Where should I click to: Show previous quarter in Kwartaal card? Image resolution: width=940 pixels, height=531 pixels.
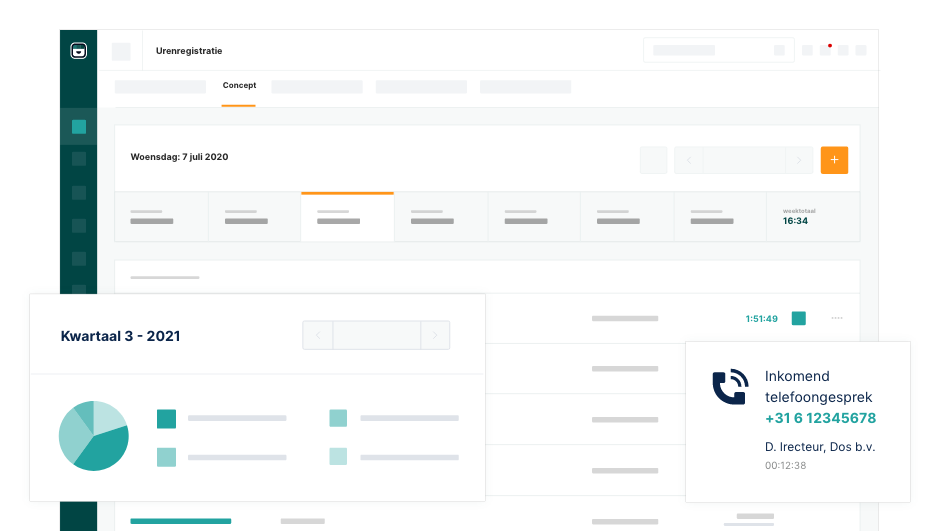317,335
